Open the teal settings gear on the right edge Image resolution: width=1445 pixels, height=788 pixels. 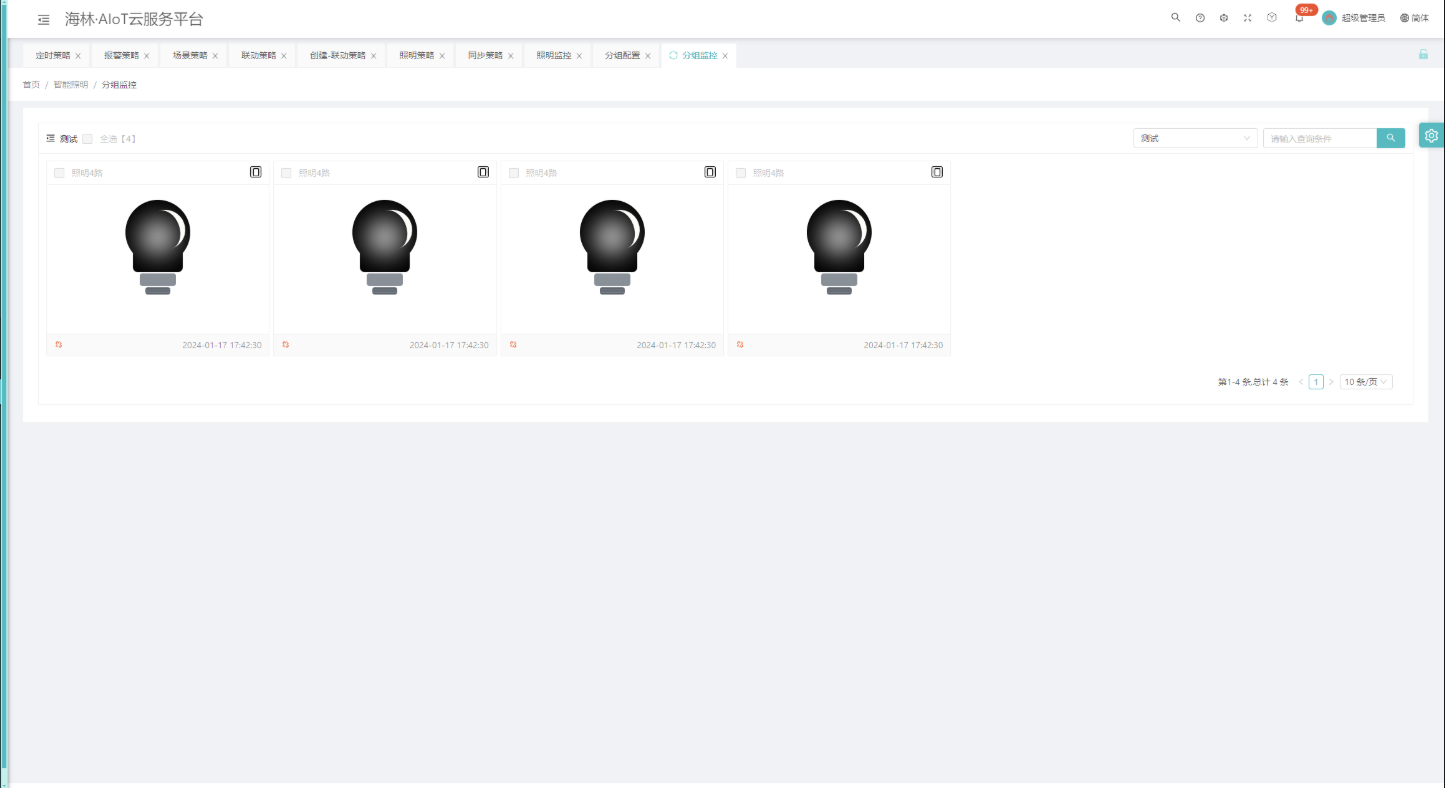pyautogui.click(x=1432, y=136)
